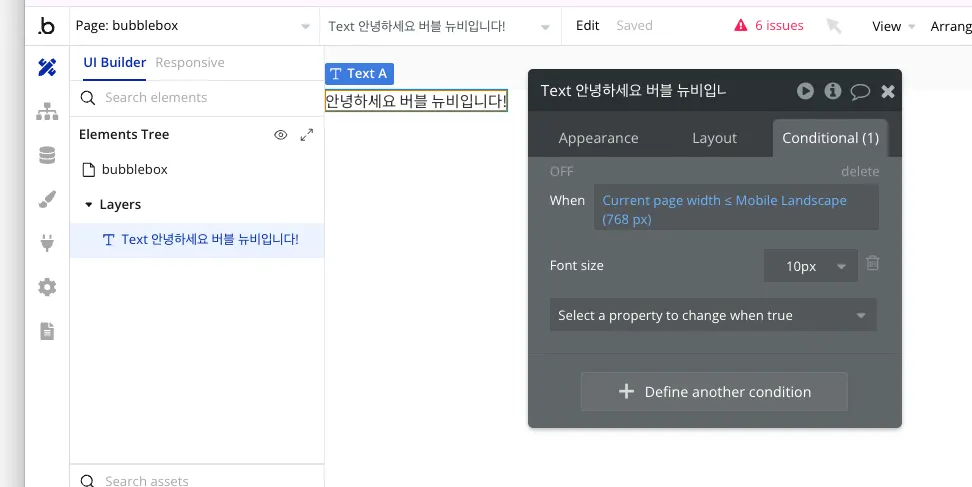Open the Layout tab

click(714, 138)
